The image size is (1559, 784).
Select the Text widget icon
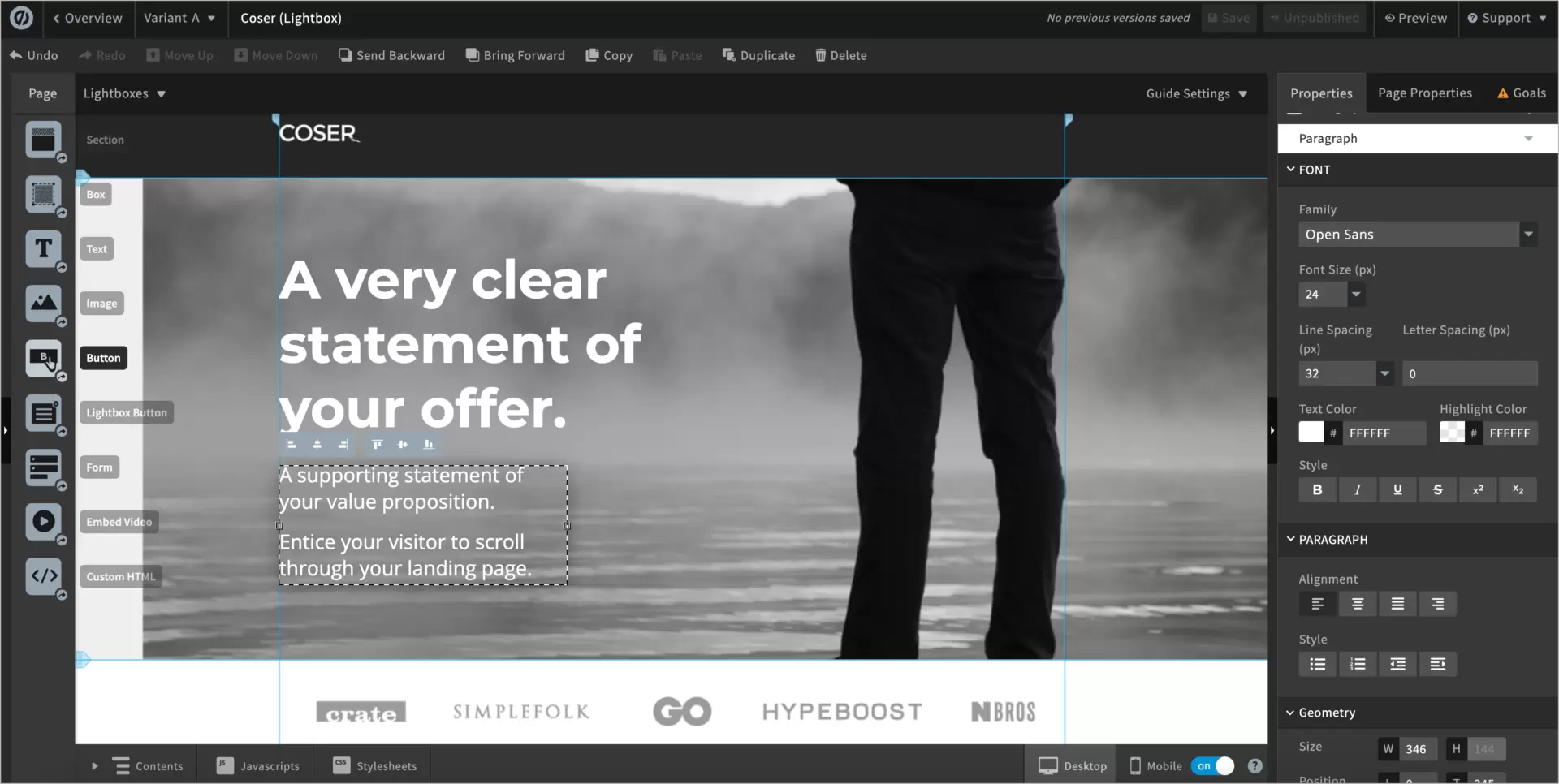click(x=43, y=249)
